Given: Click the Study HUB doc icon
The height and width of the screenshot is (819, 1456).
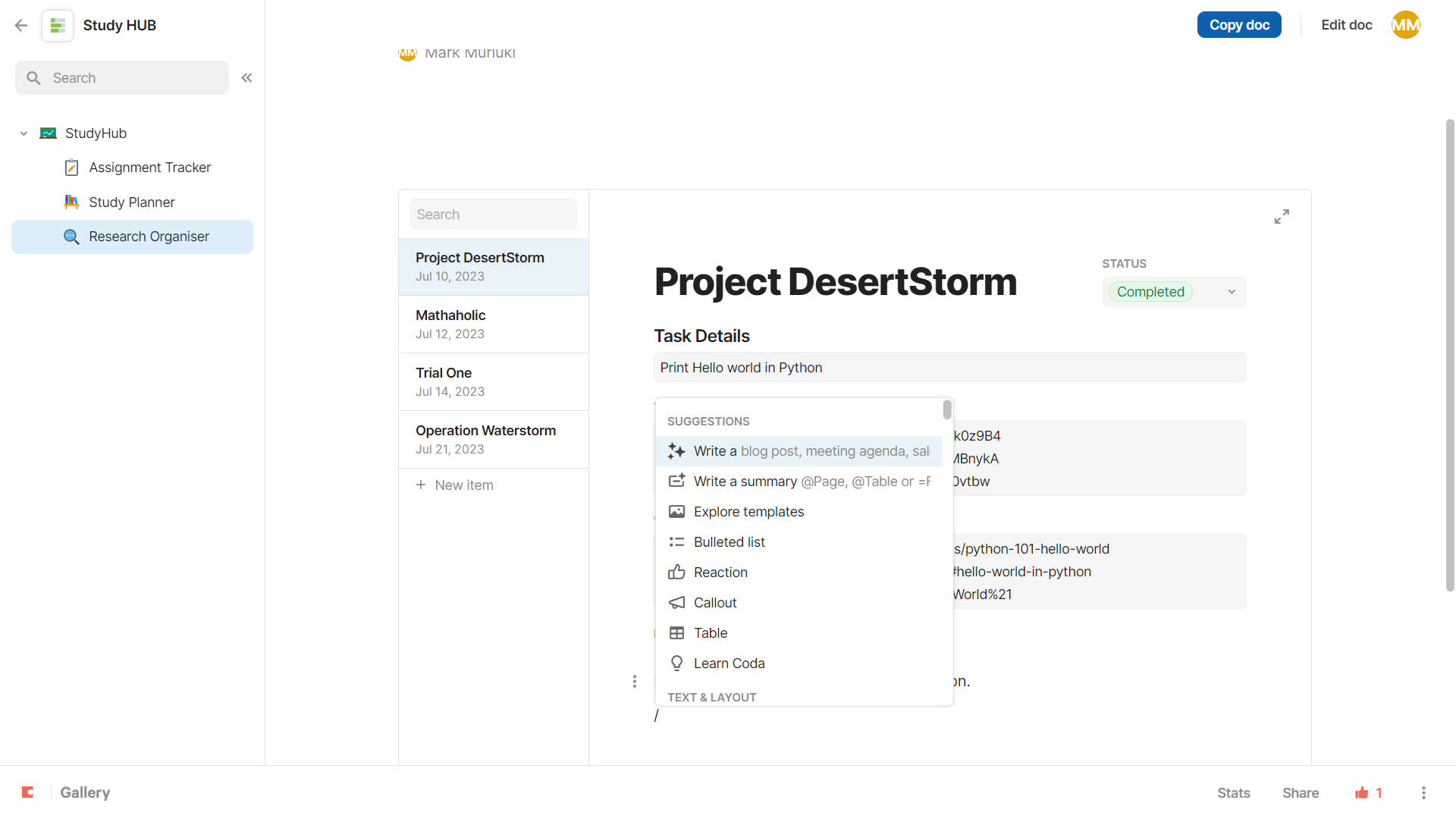Looking at the screenshot, I should point(58,25).
